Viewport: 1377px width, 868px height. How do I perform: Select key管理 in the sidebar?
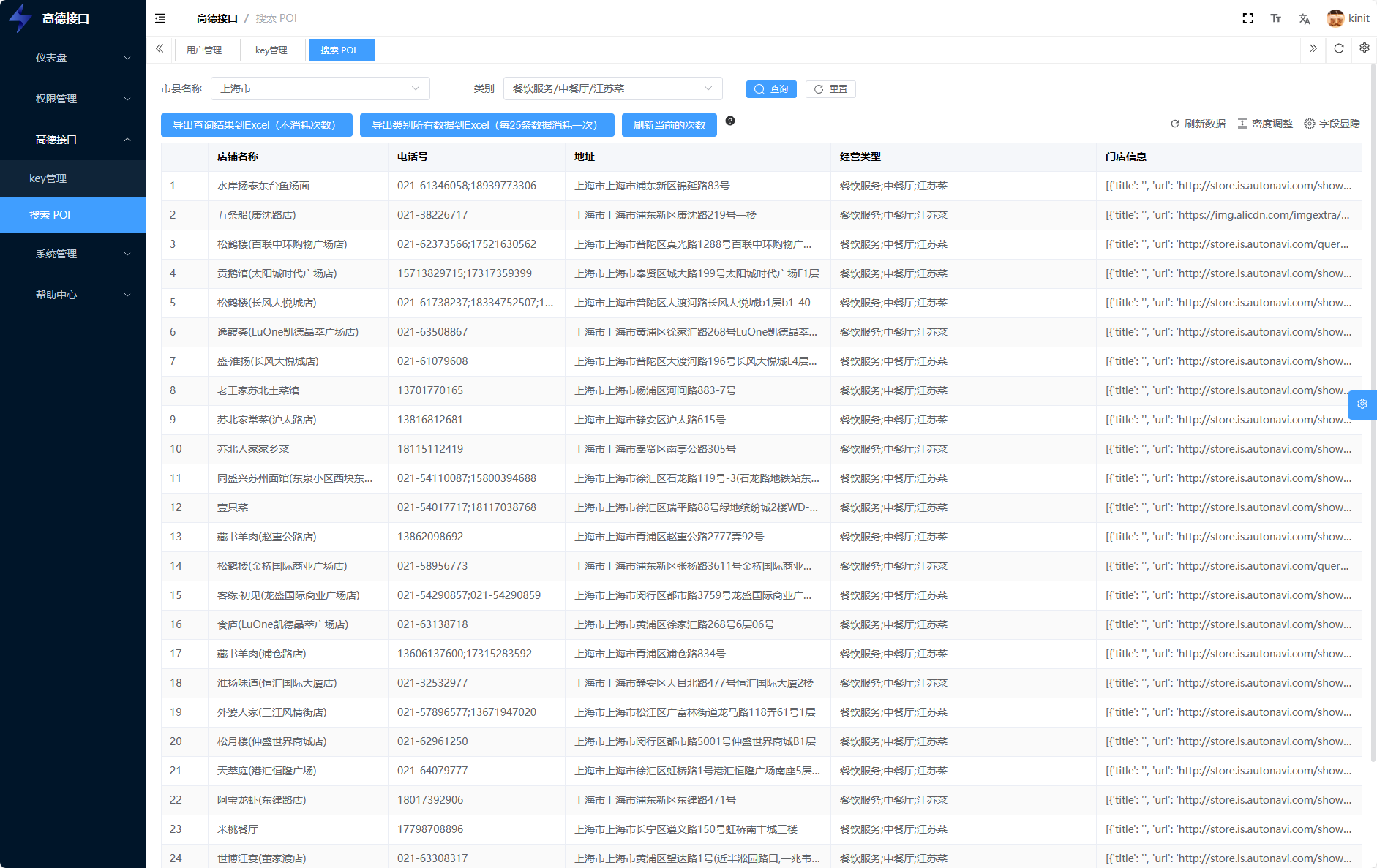pos(48,178)
